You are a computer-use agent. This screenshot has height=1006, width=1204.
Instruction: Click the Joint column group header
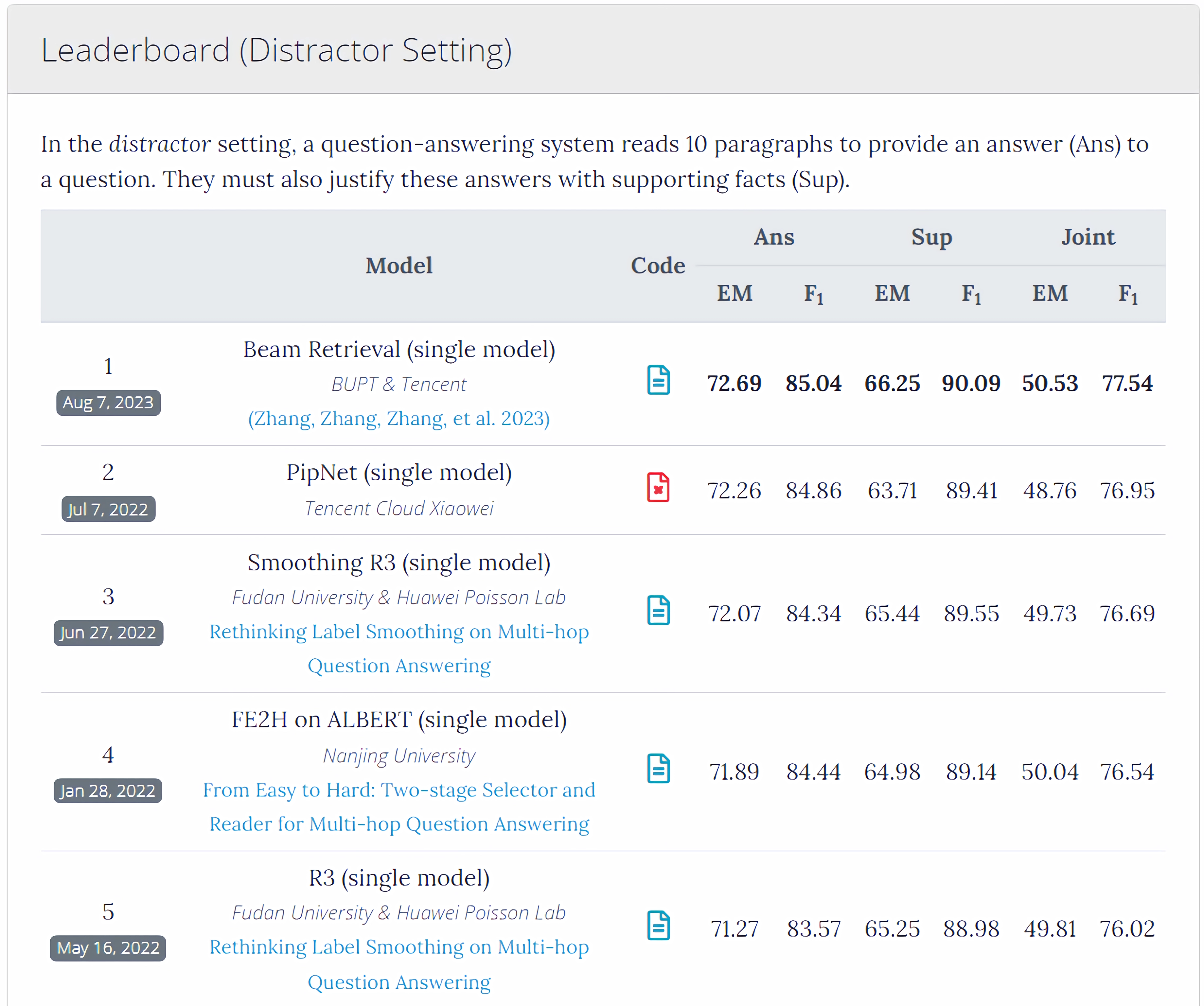click(1088, 237)
